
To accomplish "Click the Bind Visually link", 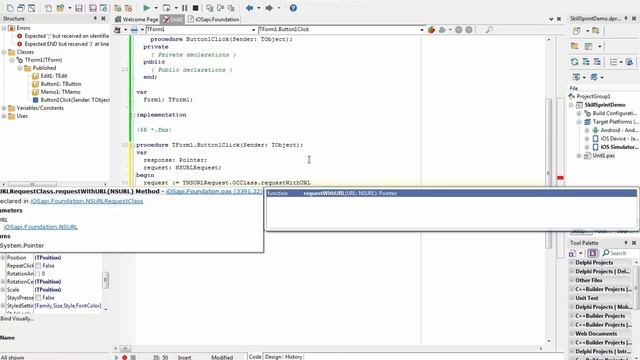I will pyautogui.click(x=17, y=318).
